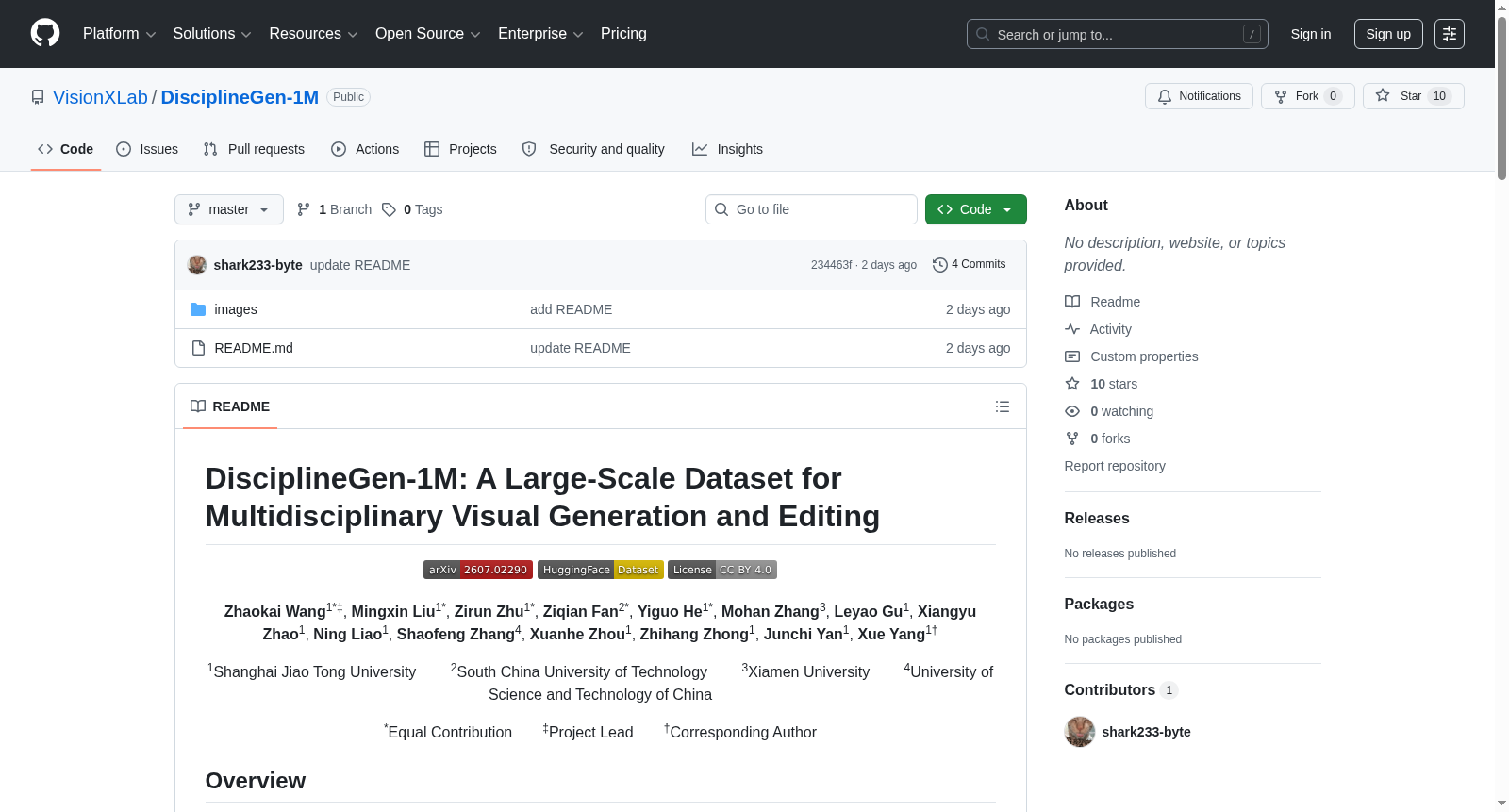Click the search magnifier icon in header
The width and height of the screenshot is (1509, 812).
click(983, 34)
